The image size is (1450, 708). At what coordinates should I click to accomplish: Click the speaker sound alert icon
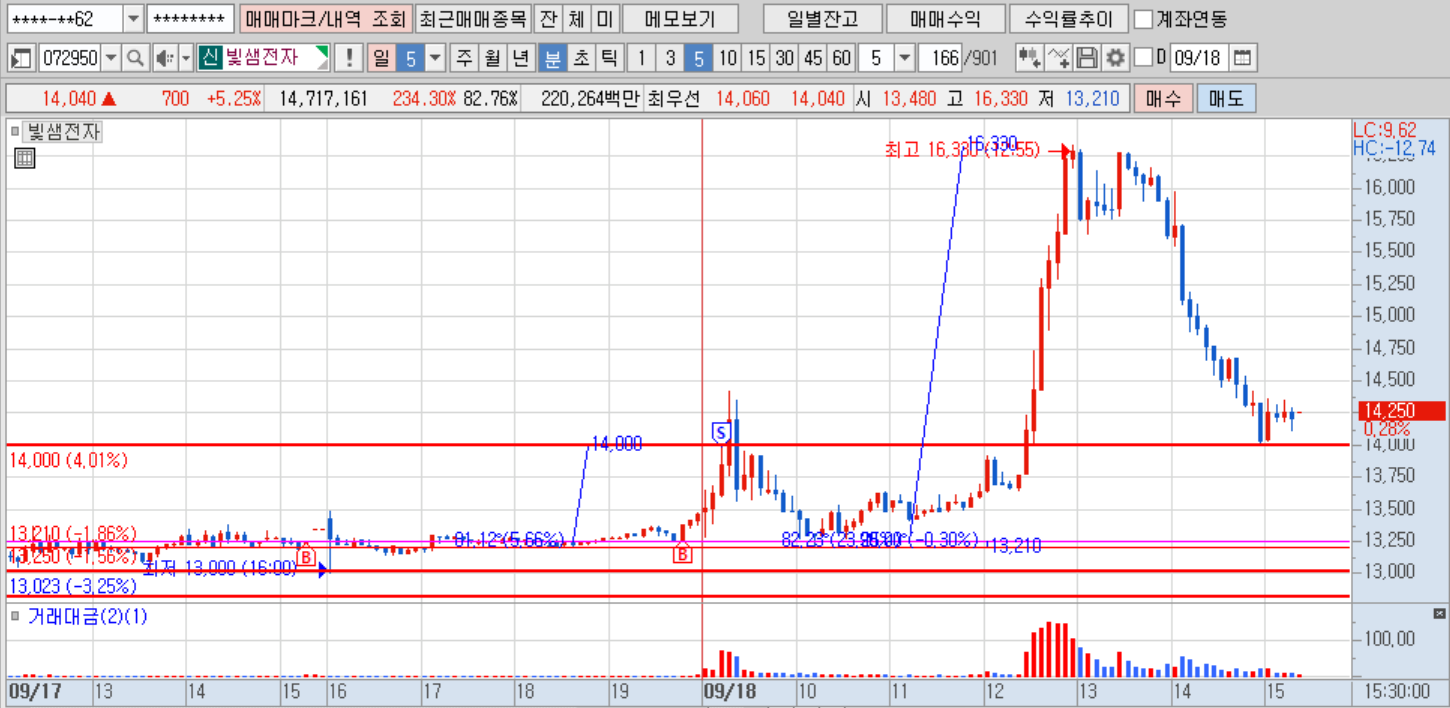point(165,58)
